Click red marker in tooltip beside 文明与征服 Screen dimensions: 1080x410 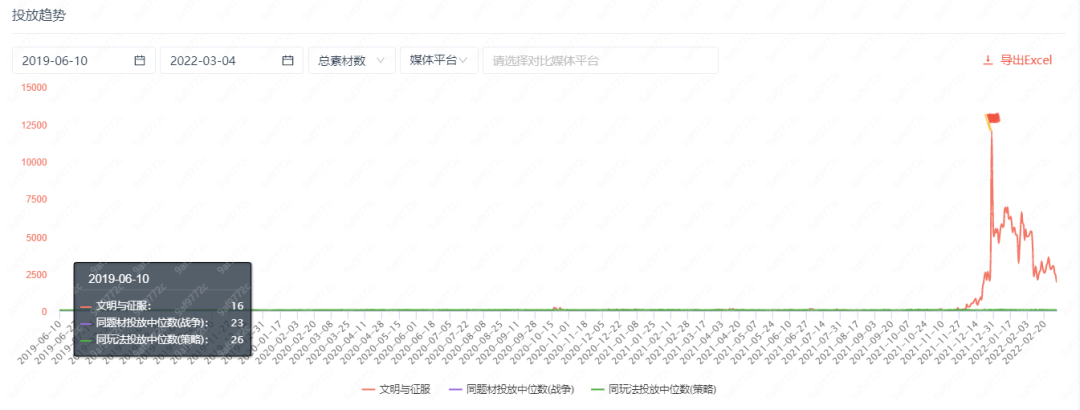85,306
